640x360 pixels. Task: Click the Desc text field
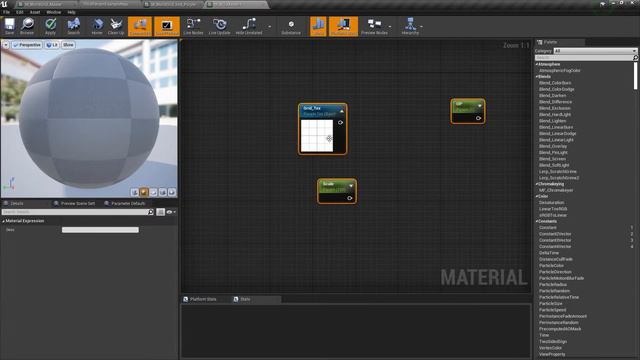[100, 230]
